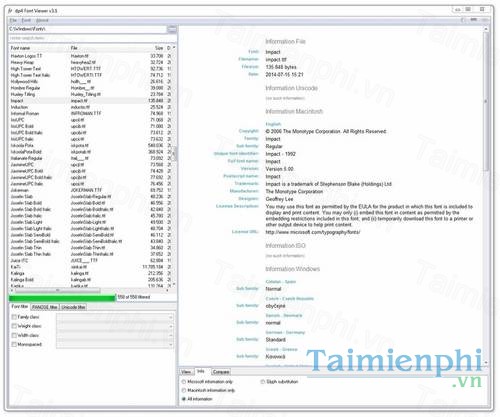Select the Kalinga Bold font row
This screenshot has width=500, height=417.
pyautogui.click(x=90, y=280)
